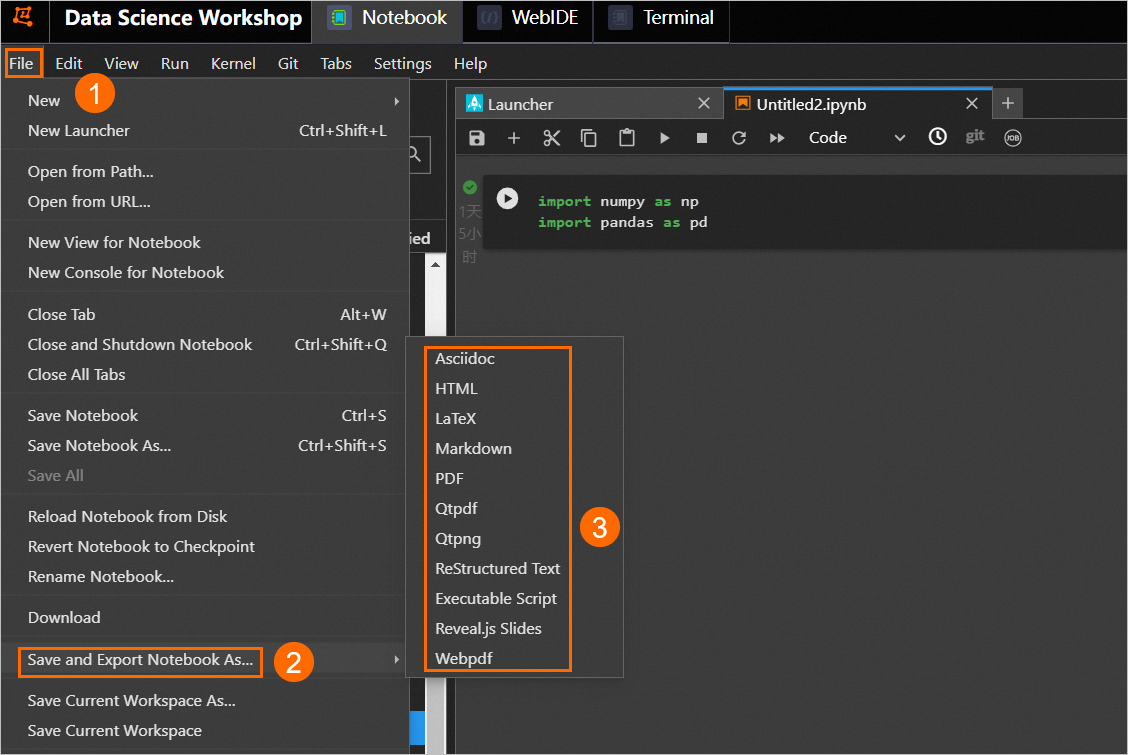Choose Open from URL...
The image size is (1128, 755).
click(x=205, y=202)
